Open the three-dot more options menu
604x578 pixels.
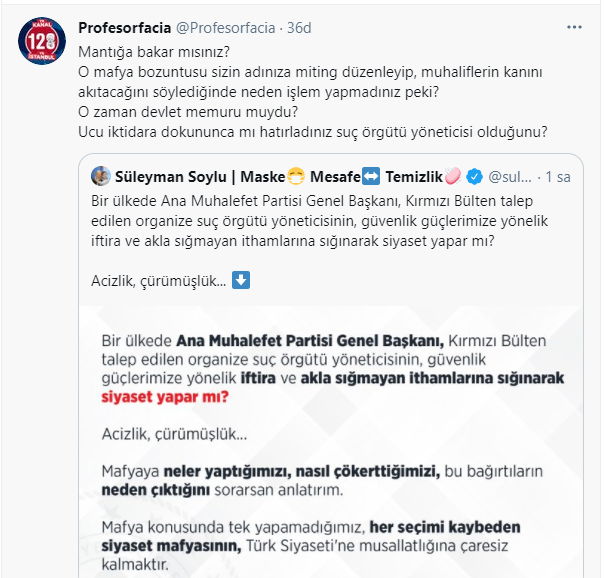coord(575,27)
